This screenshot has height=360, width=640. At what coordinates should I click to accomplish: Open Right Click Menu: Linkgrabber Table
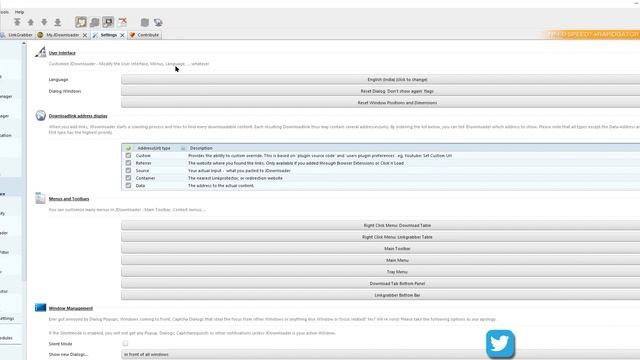coord(380,237)
